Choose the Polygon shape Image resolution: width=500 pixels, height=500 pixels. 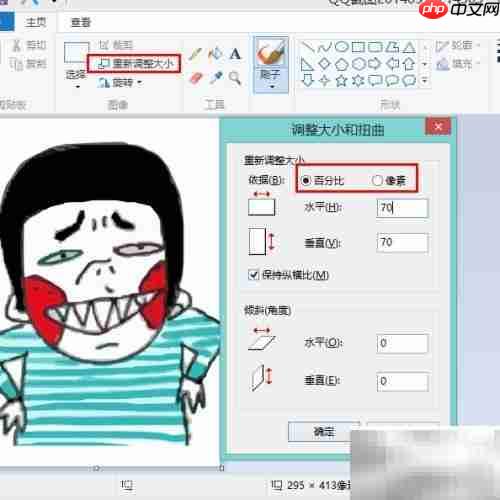(392, 47)
